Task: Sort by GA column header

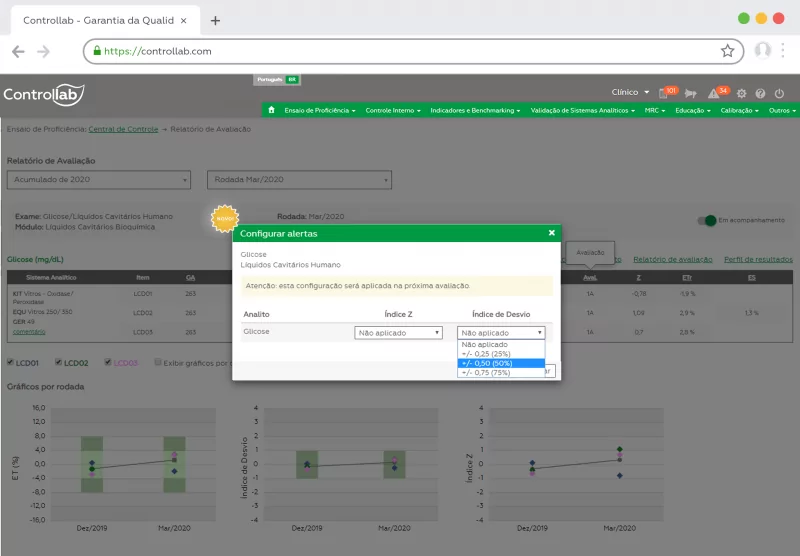Action: [190, 277]
